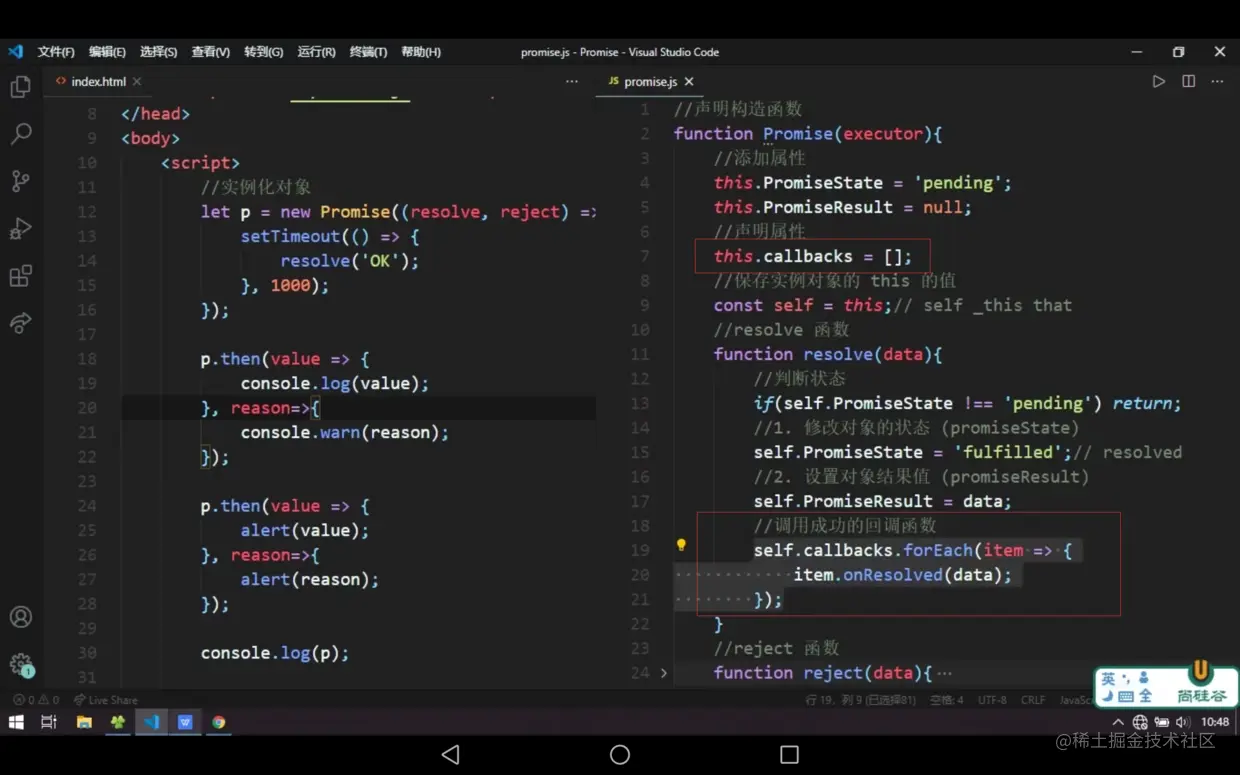Open the volume control in system tray
The image size is (1240, 775).
coord(1183,722)
